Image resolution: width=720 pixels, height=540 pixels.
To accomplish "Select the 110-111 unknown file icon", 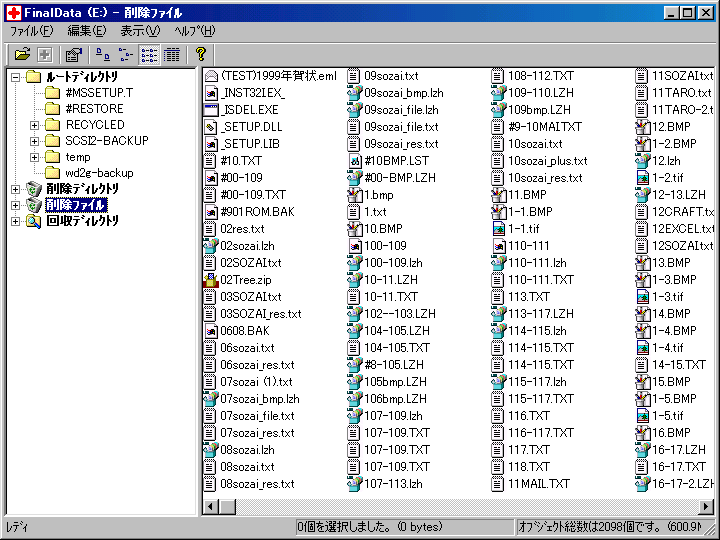I will [499, 246].
